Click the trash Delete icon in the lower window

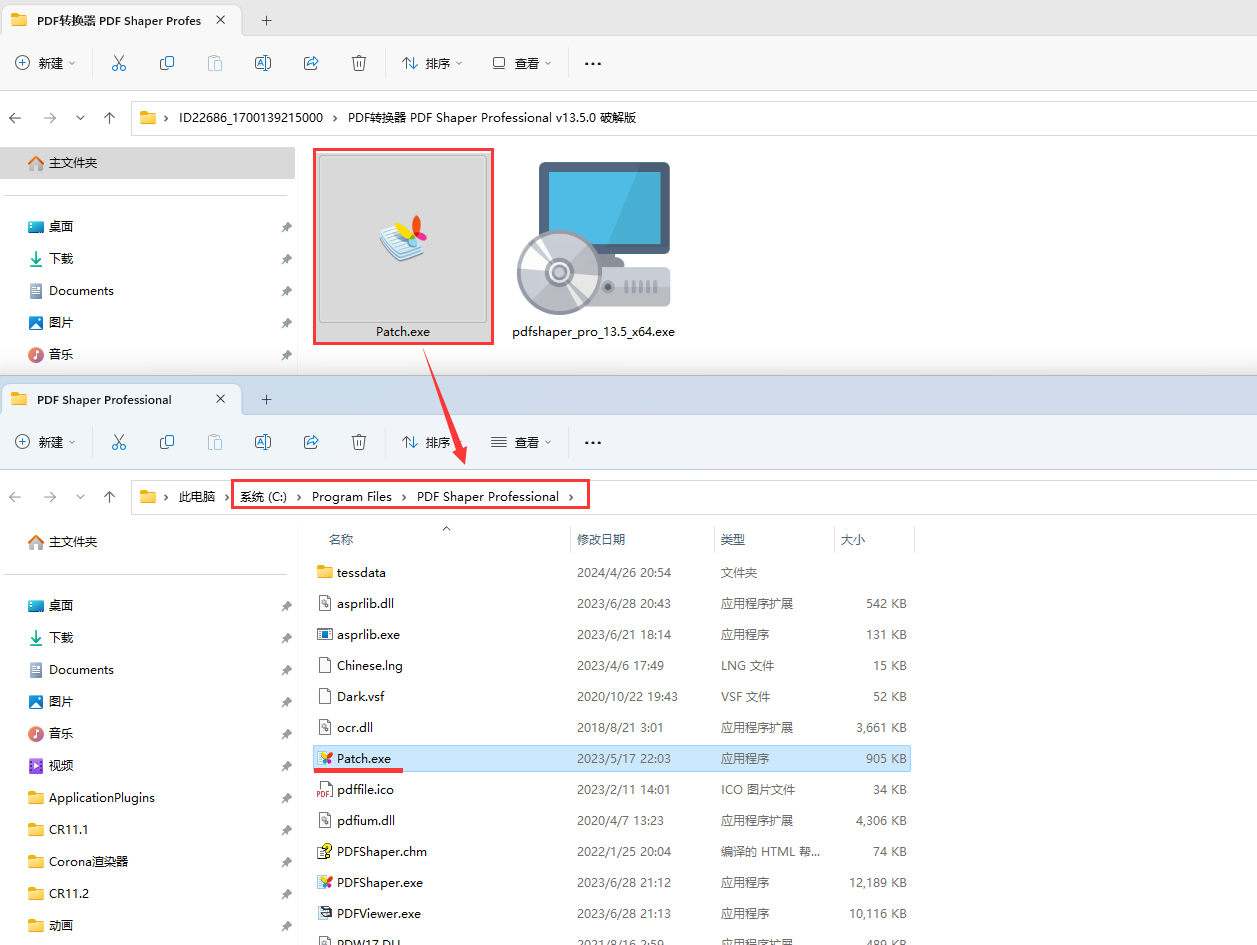click(359, 442)
